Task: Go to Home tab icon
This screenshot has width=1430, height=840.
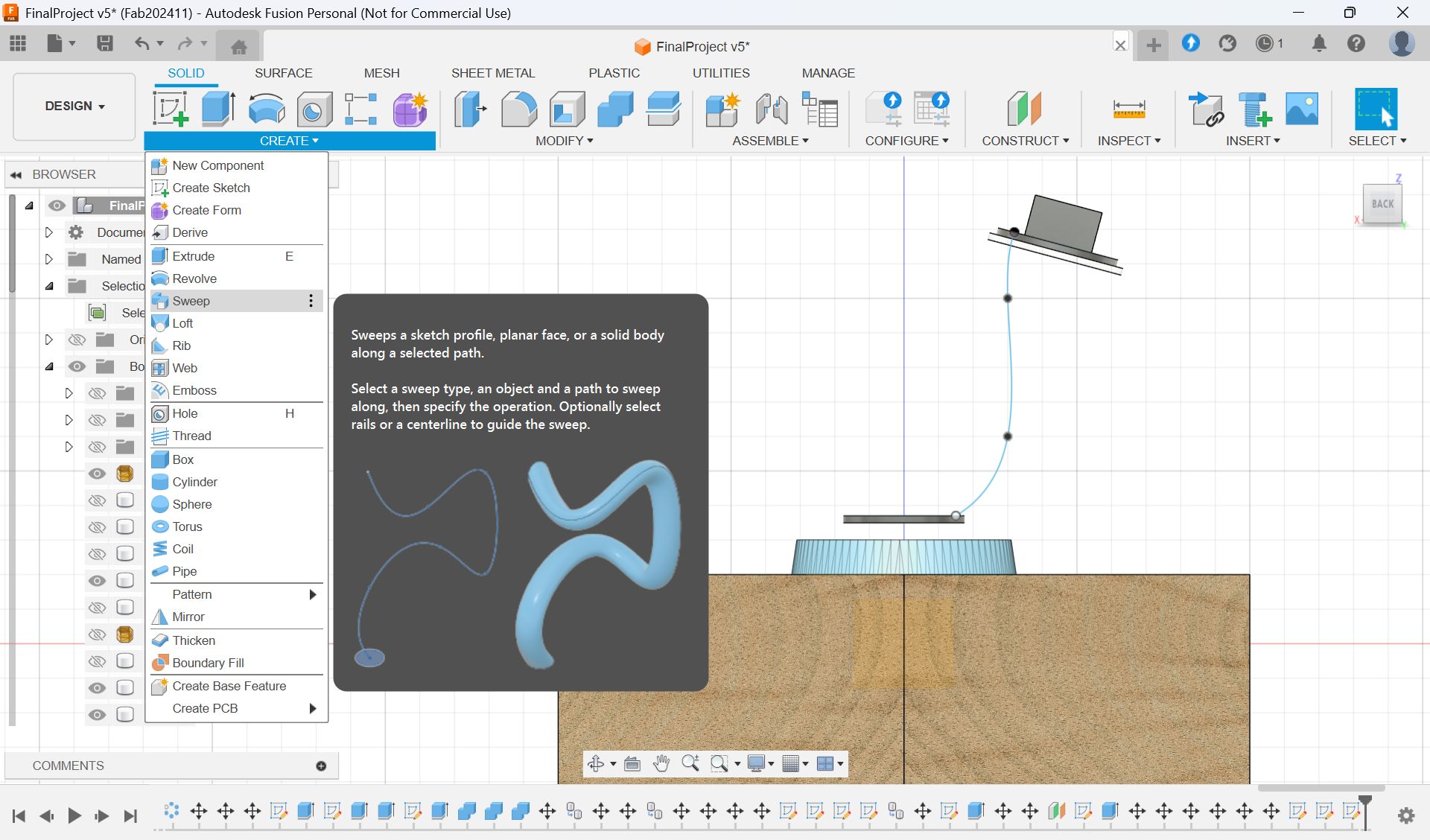Action: 238,47
